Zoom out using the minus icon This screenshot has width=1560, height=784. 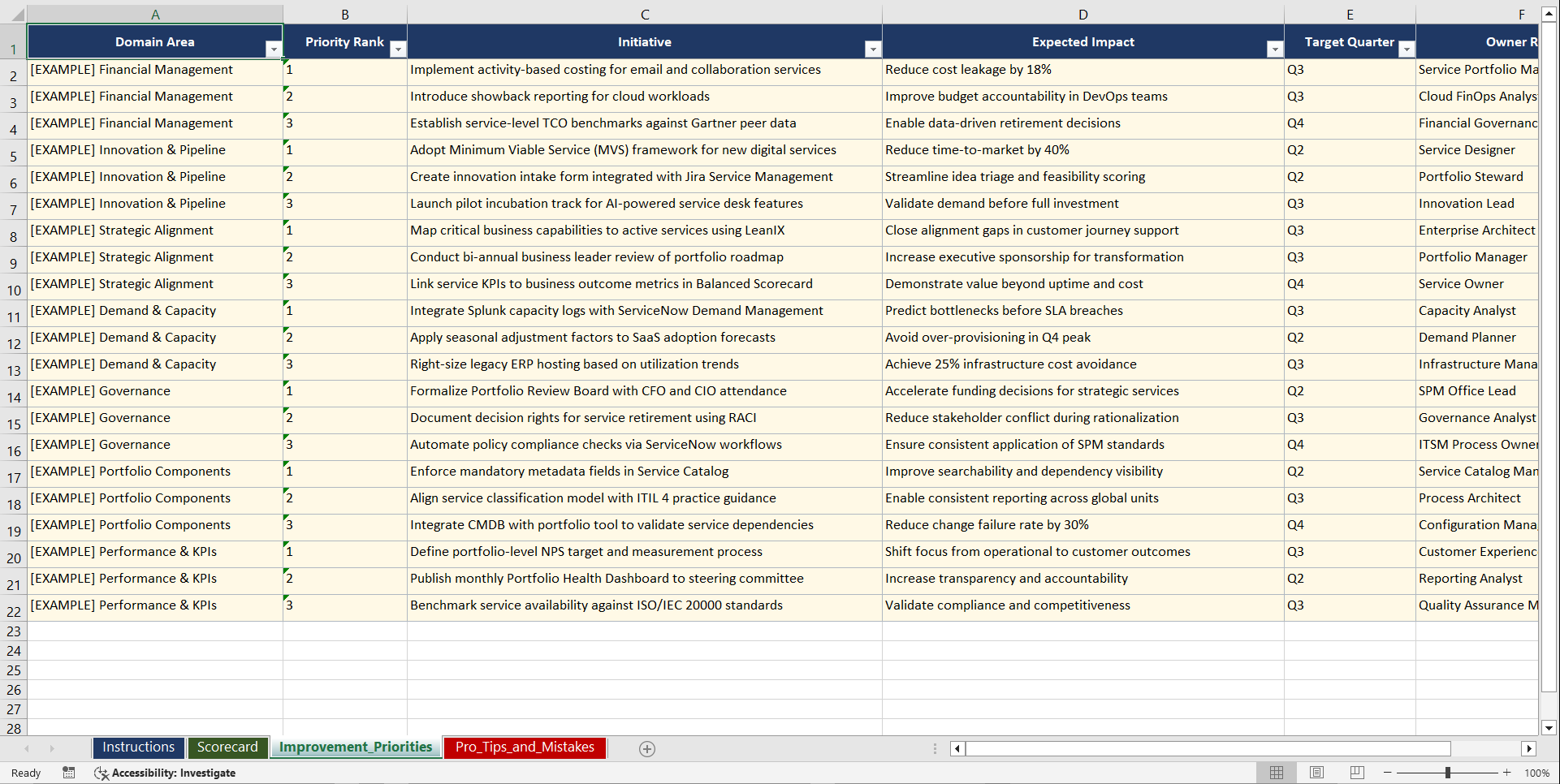1388,773
